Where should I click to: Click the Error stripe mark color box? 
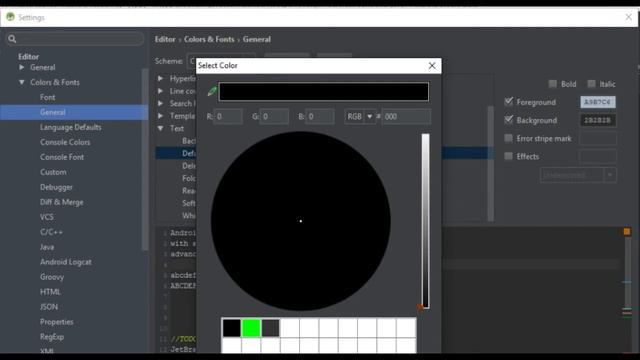[x=598, y=138]
